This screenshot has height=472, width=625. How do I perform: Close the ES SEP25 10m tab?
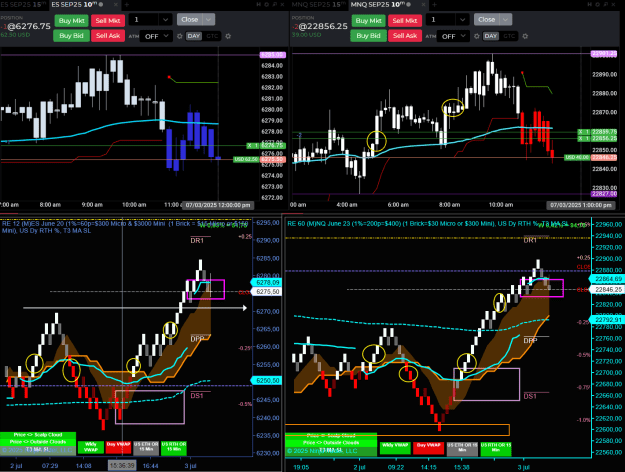click(116, 4)
